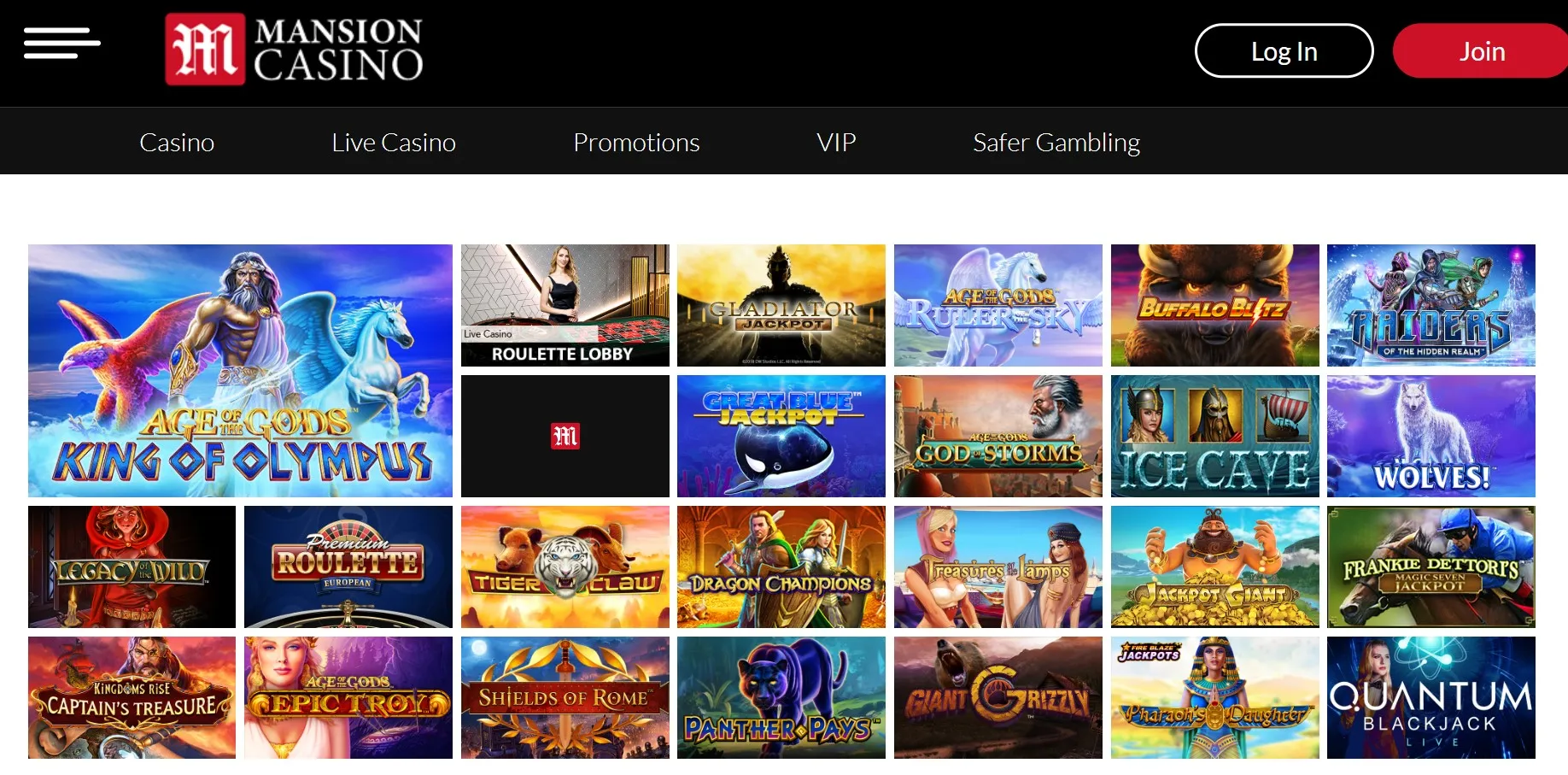Select the Buffalo Blitz game thumbnail
This screenshot has width=1568, height=775.
(1215, 305)
